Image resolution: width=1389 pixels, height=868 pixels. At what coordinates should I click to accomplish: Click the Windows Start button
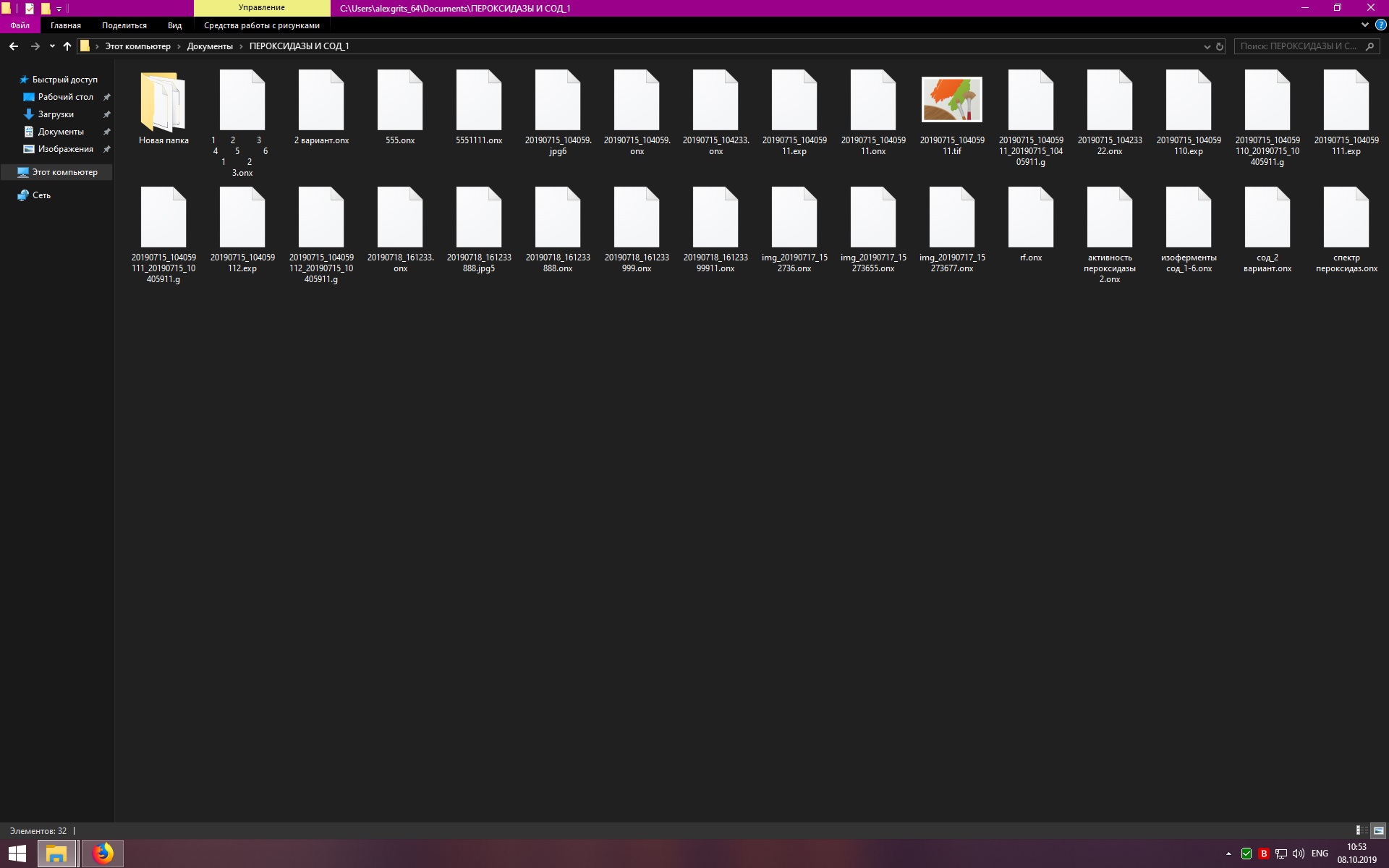click(x=17, y=854)
